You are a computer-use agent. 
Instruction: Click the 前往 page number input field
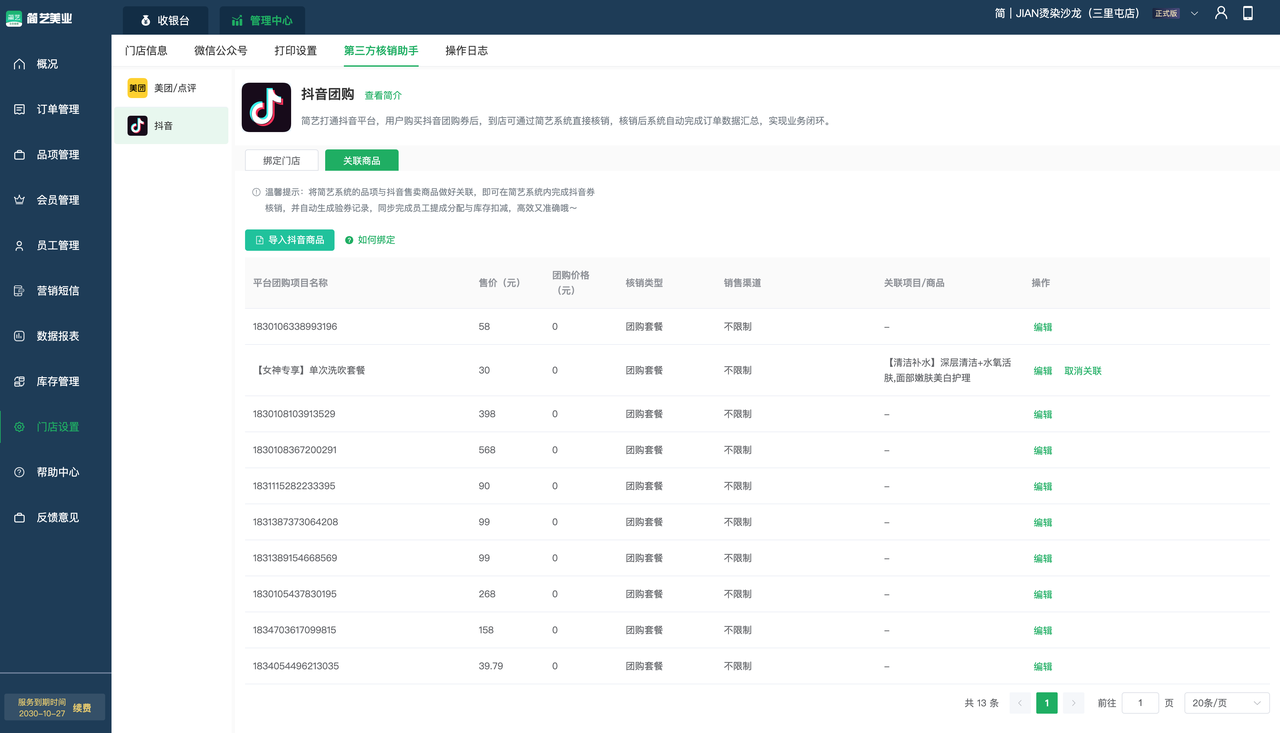coord(1139,703)
